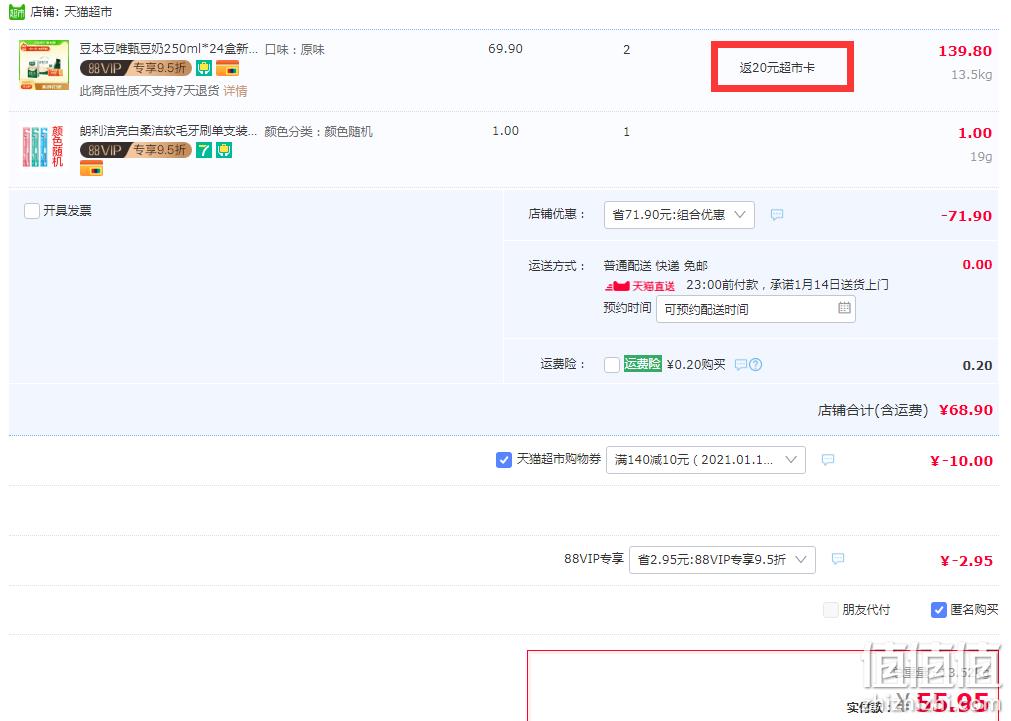Check the 开具发票 checkbox
The image size is (1011, 721).
pyautogui.click(x=32, y=211)
